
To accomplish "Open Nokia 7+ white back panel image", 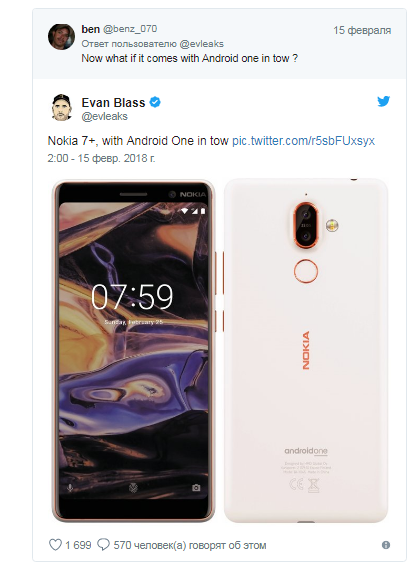I will (306, 350).
